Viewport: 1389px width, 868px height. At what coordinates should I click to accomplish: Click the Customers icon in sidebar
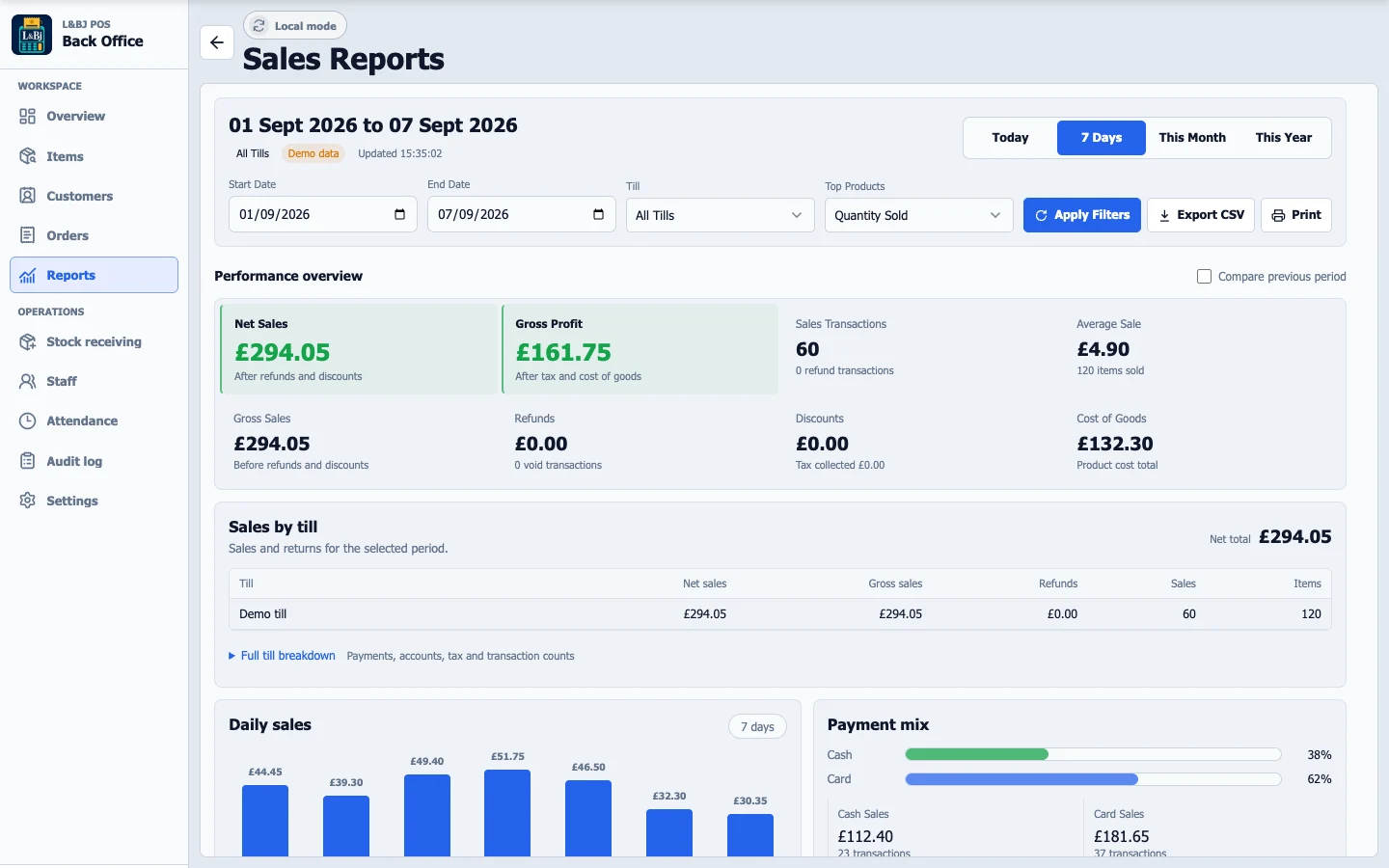[27, 196]
